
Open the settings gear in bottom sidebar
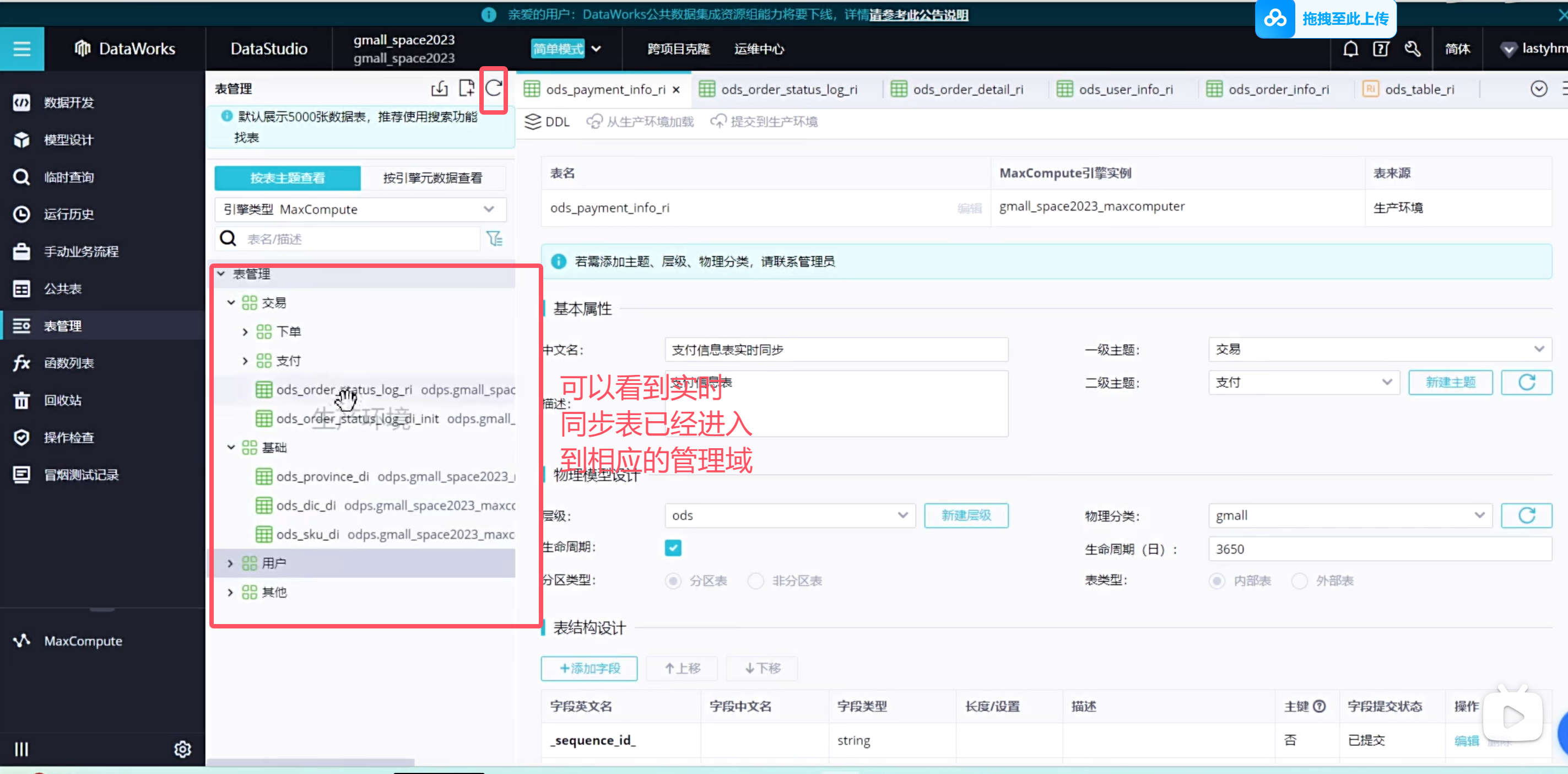click(182, 749)
